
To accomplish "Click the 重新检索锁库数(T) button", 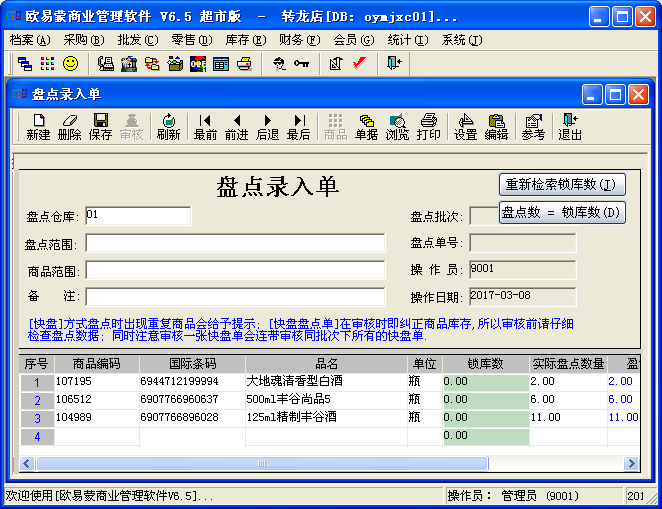I will 562,184.
